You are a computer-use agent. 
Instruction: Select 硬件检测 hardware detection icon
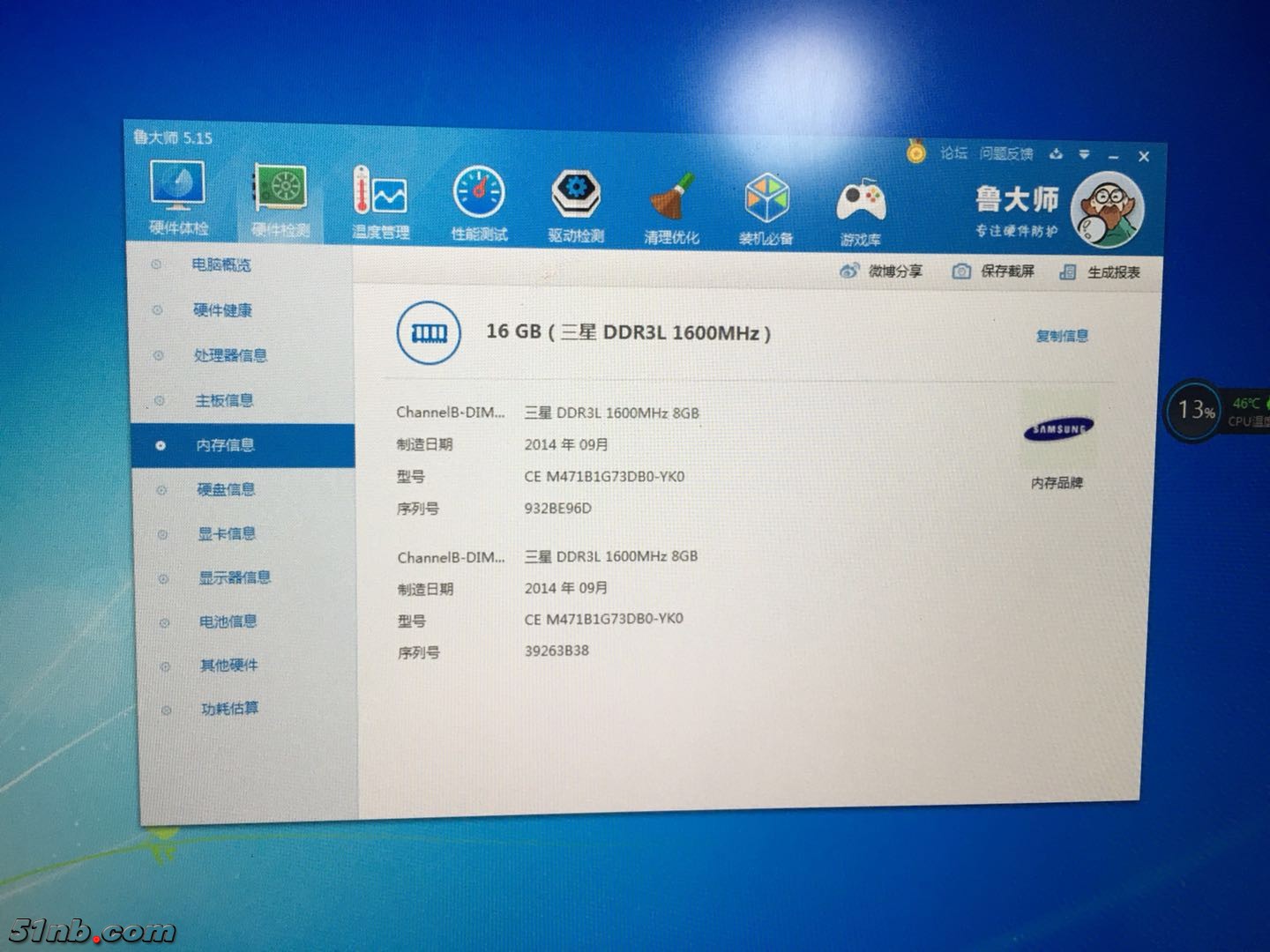tap(280, 200)
